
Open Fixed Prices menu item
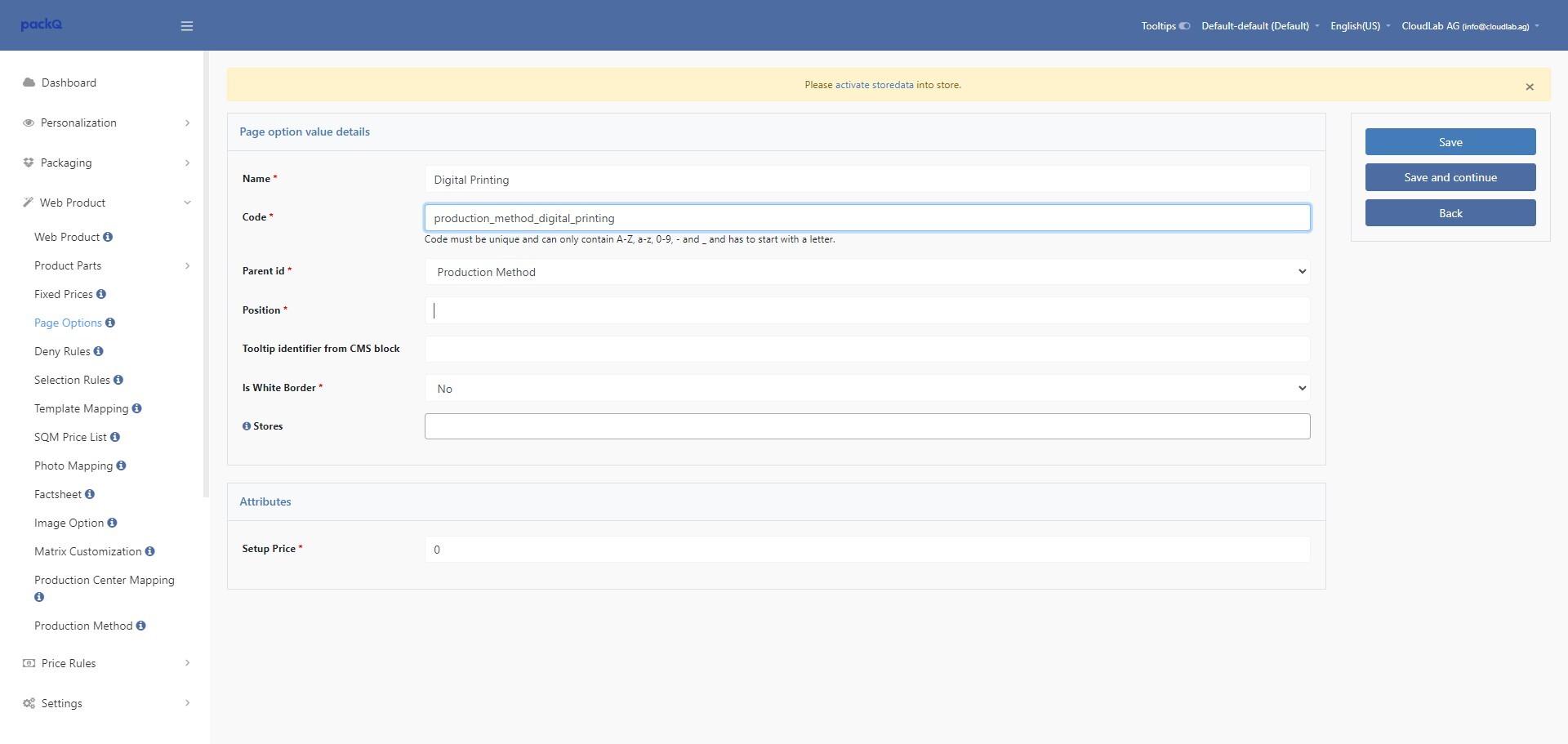64,294
